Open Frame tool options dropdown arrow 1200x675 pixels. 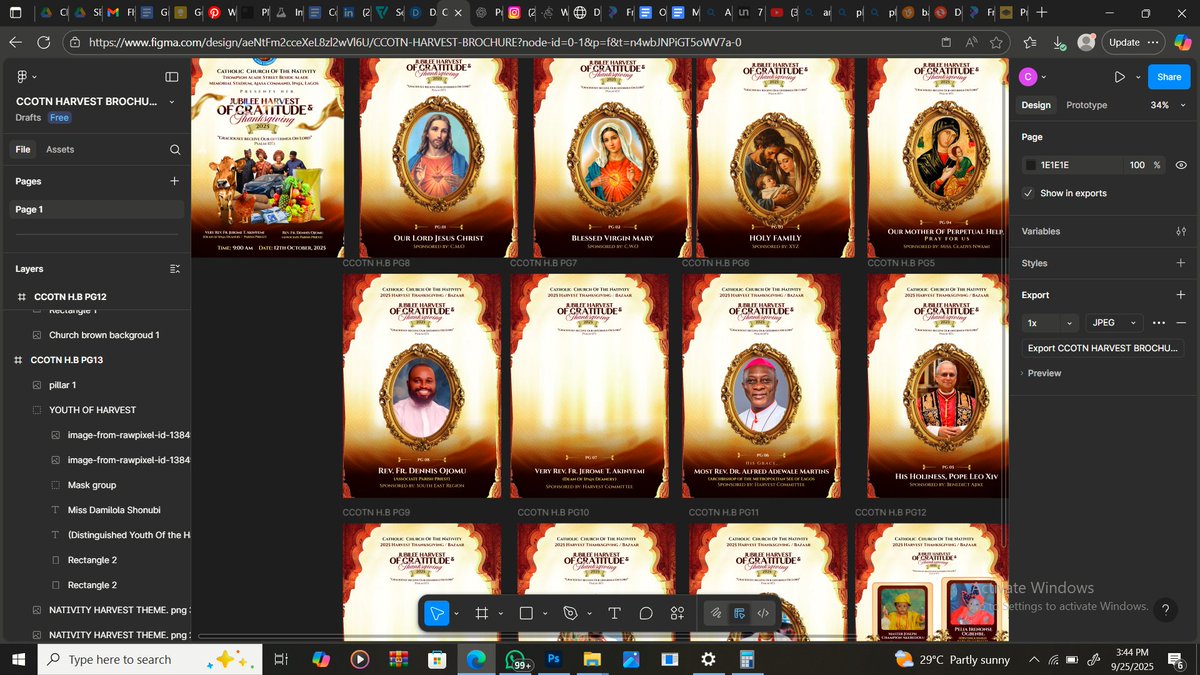click(501, 614)
